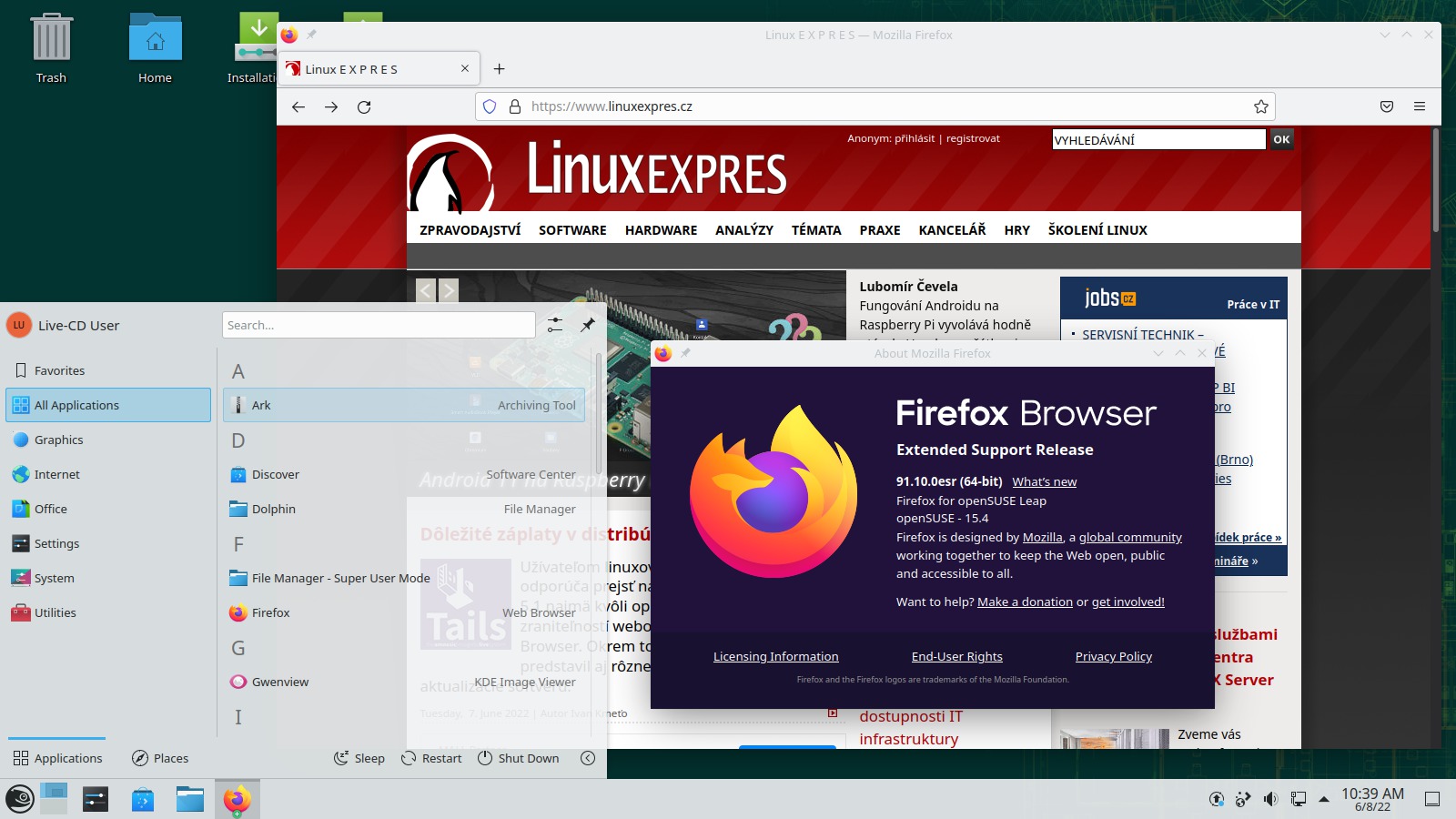
Task: Open network connections tray icon
Action: (x=1299, y=799)
